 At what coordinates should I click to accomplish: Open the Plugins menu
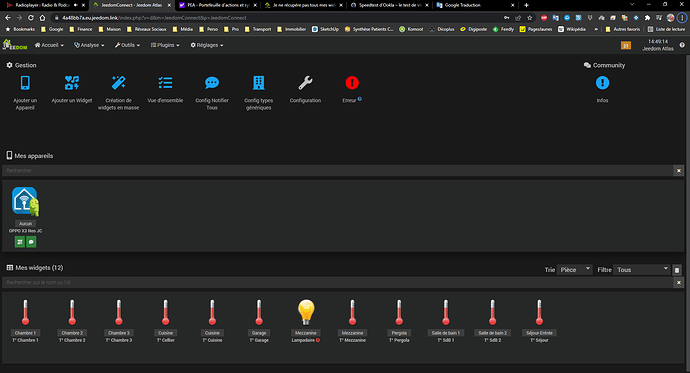click(165, 45)
